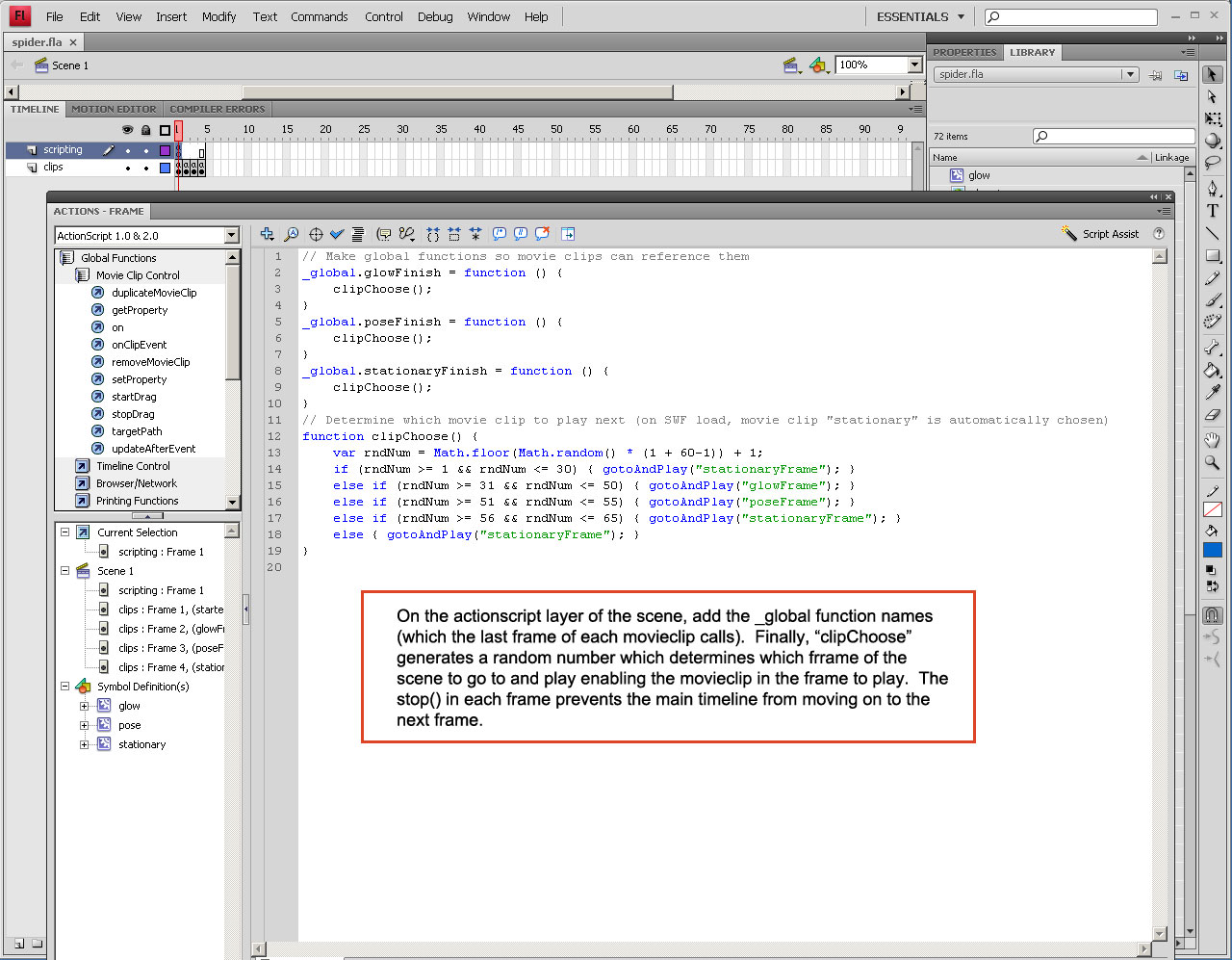Image resolution: width=1232 pixels, height=960 pixels.
Task: Switch to Properties panel tab
Action: 964,53
